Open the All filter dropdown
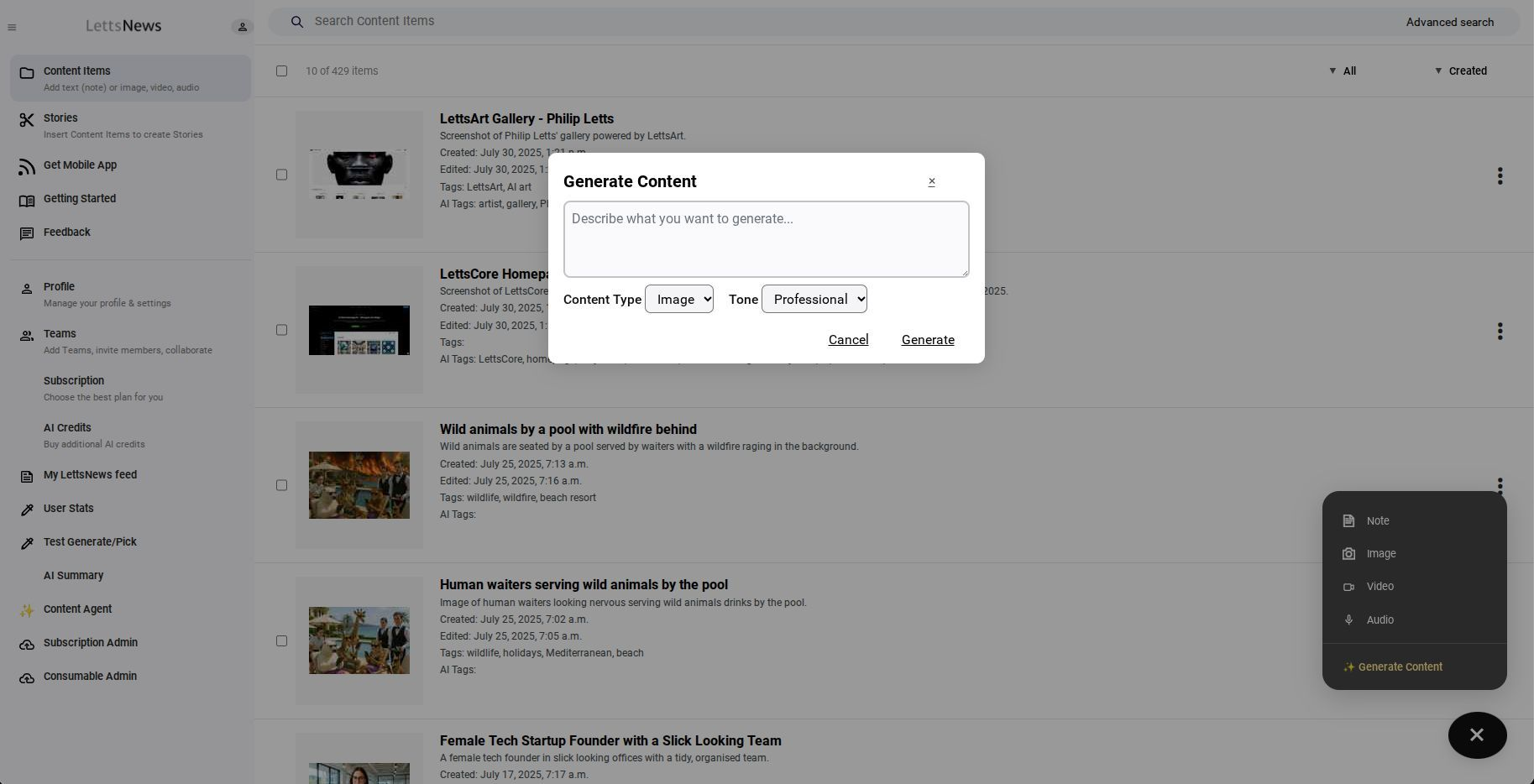This screenshot has height=784, width=1534. [x=1343, y=71]
